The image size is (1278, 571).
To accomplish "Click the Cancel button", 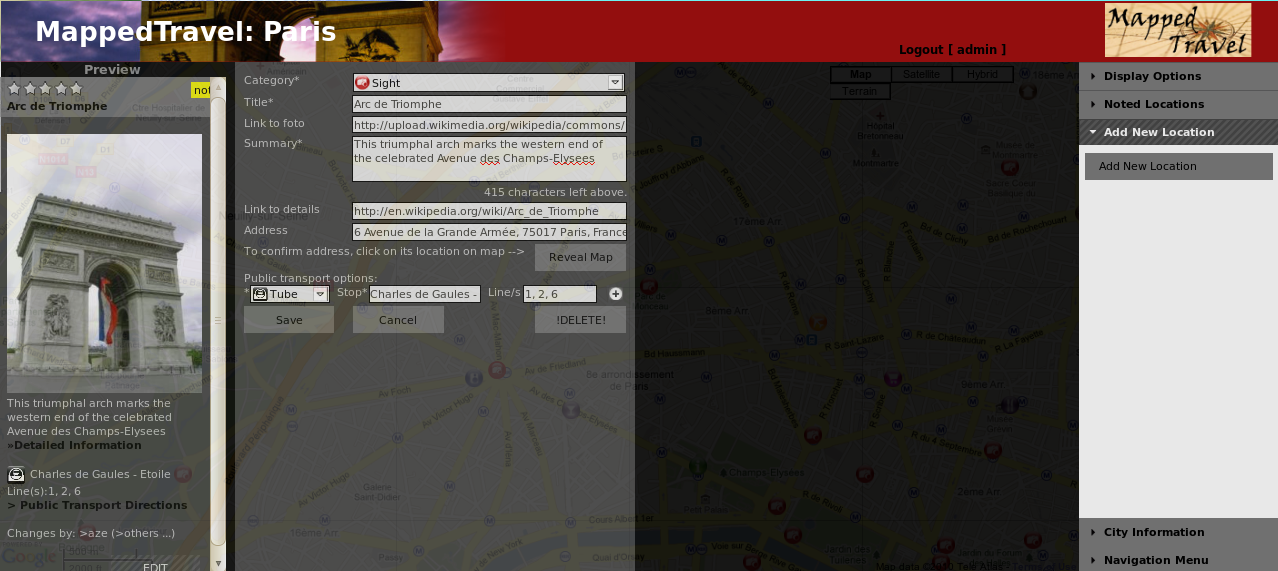I will click(x=398, y=320).
